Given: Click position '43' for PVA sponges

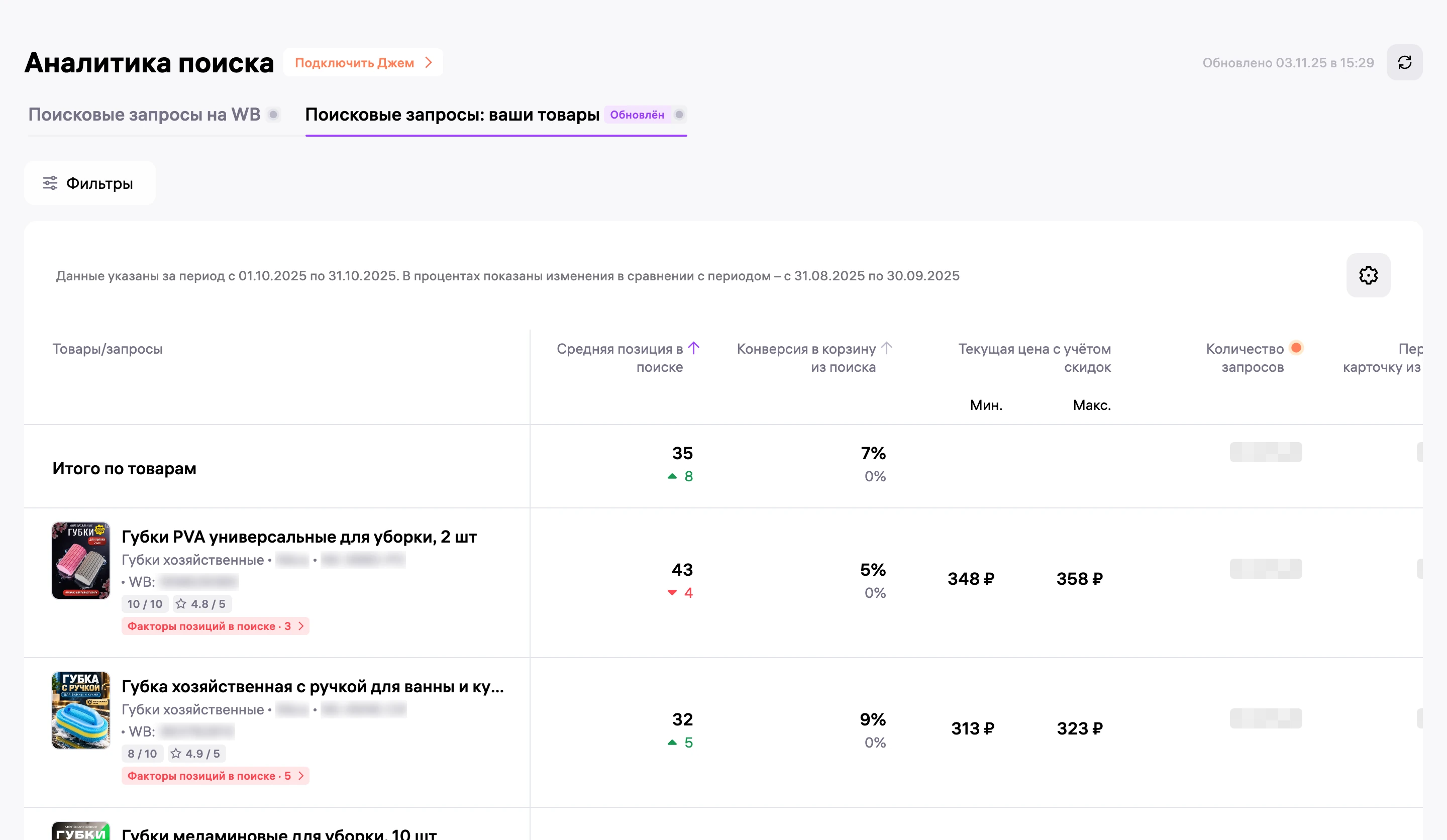Looking at the screenshot, I should 682,570.
